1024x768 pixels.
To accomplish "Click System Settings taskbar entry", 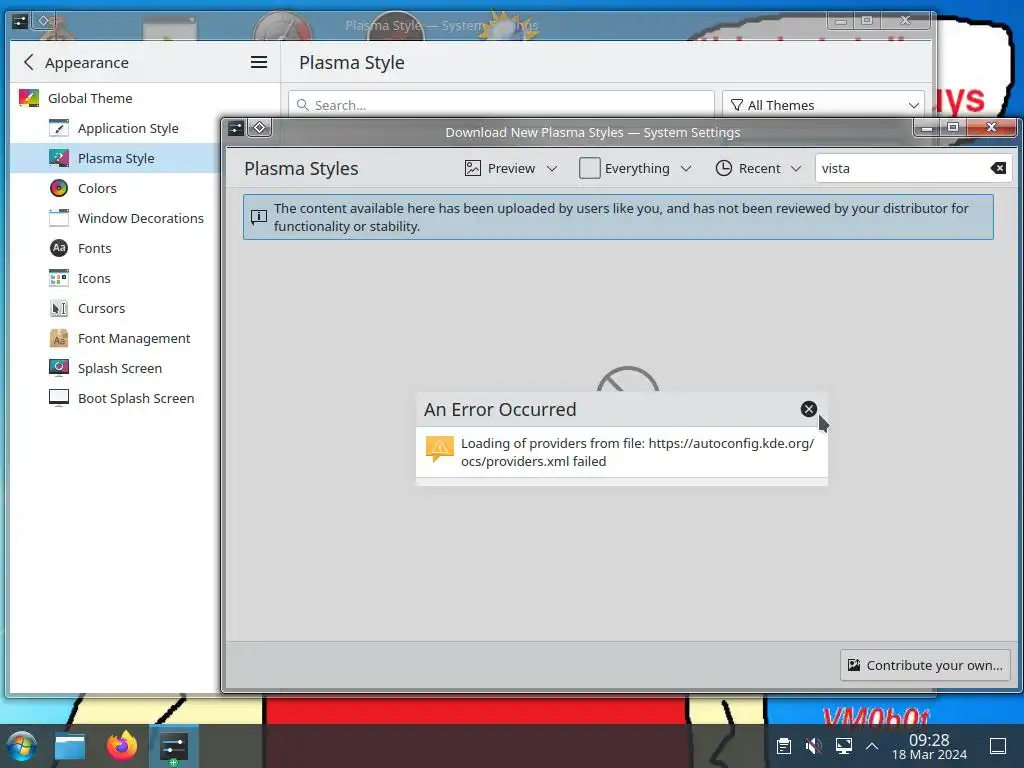I will click(174, 746).
